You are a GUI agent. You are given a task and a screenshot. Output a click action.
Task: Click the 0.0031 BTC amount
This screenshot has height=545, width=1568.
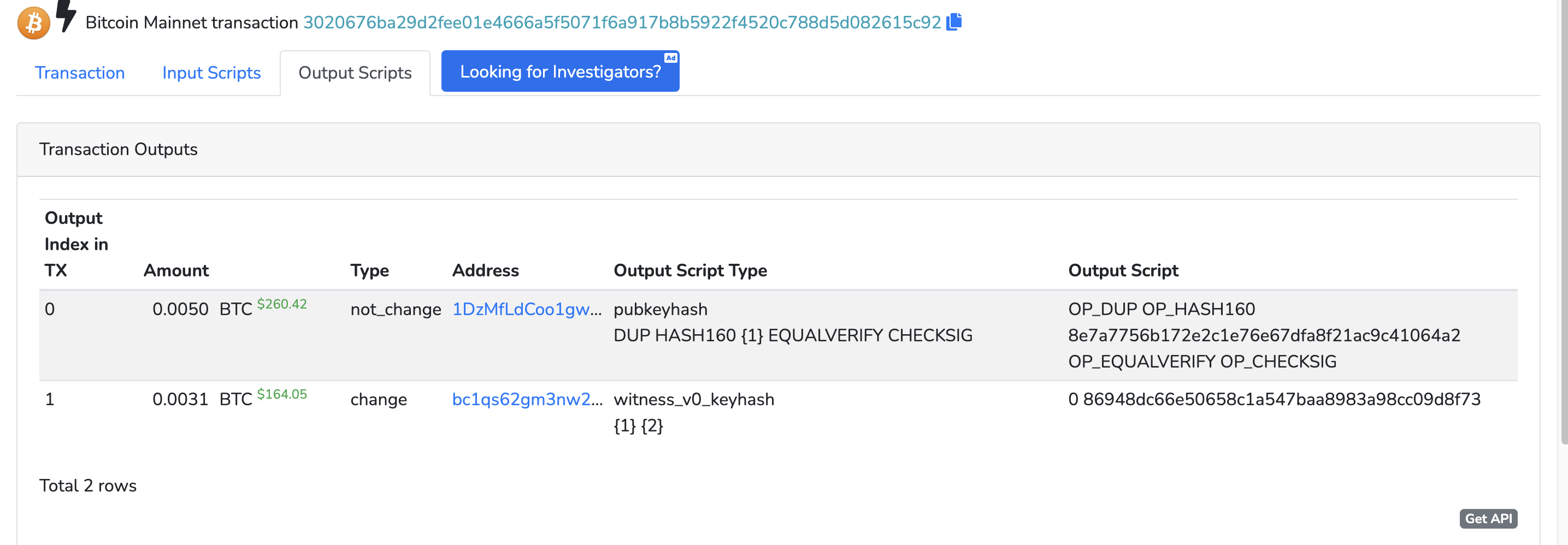(x=202, y=399)
